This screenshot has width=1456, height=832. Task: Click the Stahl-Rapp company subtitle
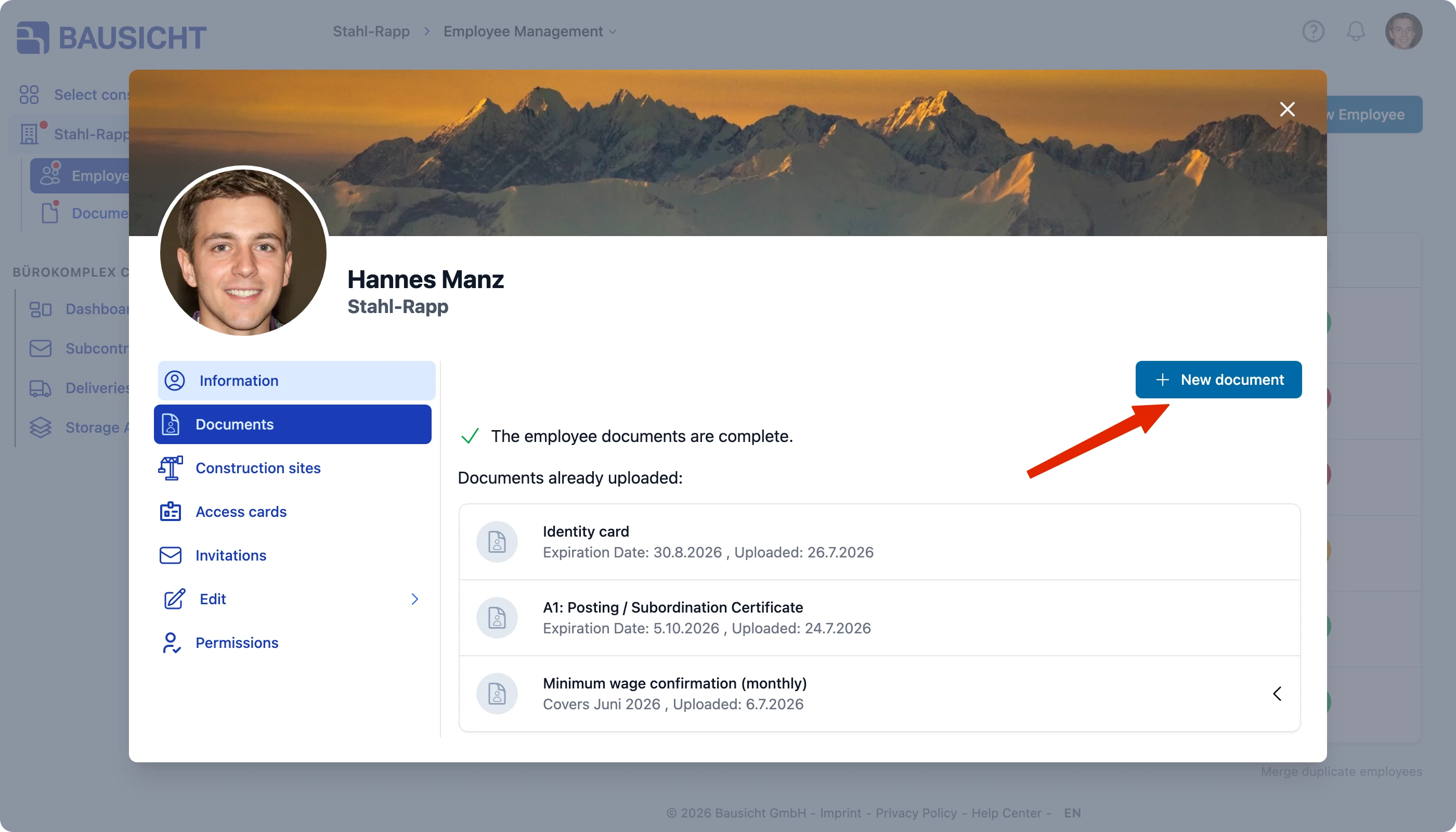pyautogui.click(x=398, y=307)
